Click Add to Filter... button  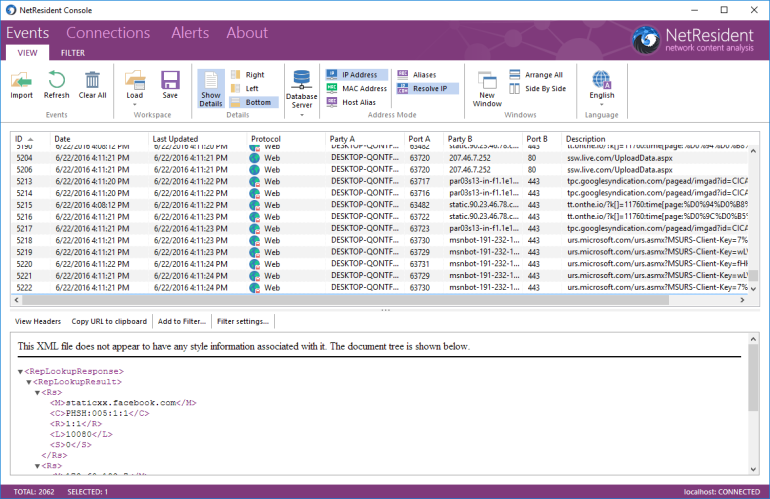point(182,321)
